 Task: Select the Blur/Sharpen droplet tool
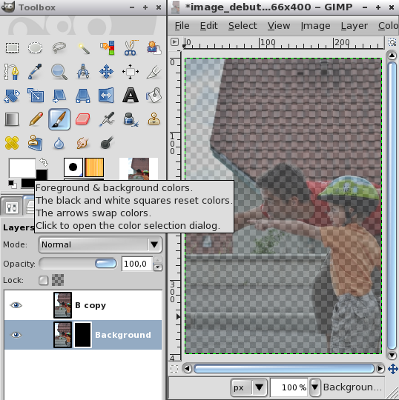coord(59,143)
